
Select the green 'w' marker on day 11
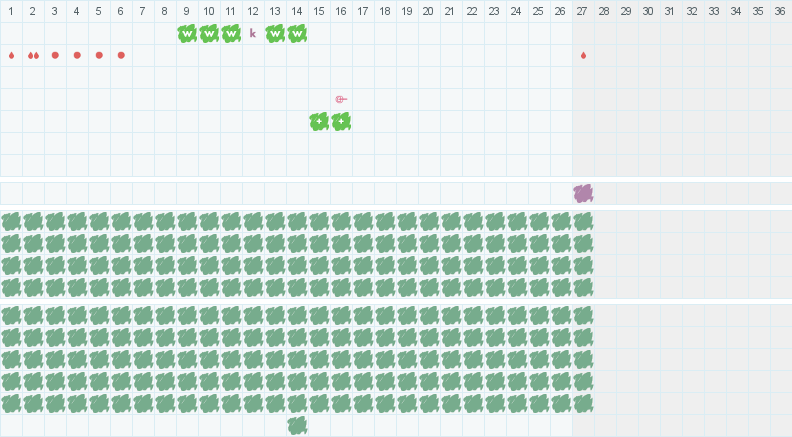pyautogui.click(x=231, y=33)
